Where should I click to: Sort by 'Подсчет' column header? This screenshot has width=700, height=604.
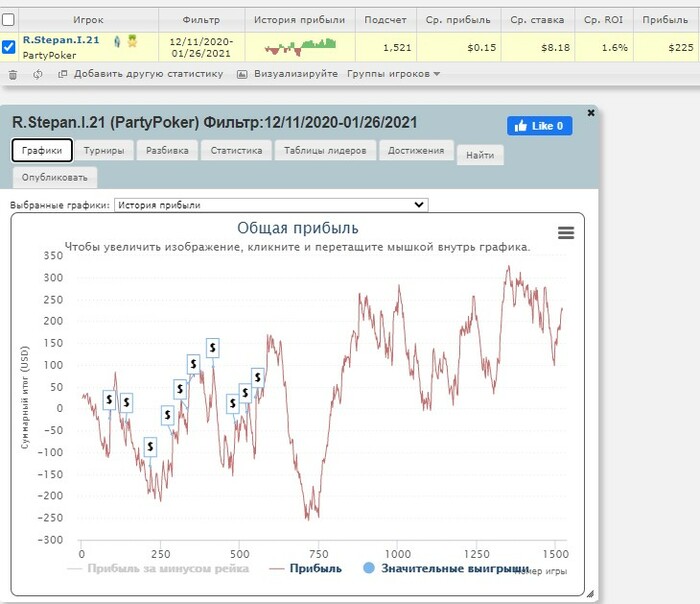386,20
